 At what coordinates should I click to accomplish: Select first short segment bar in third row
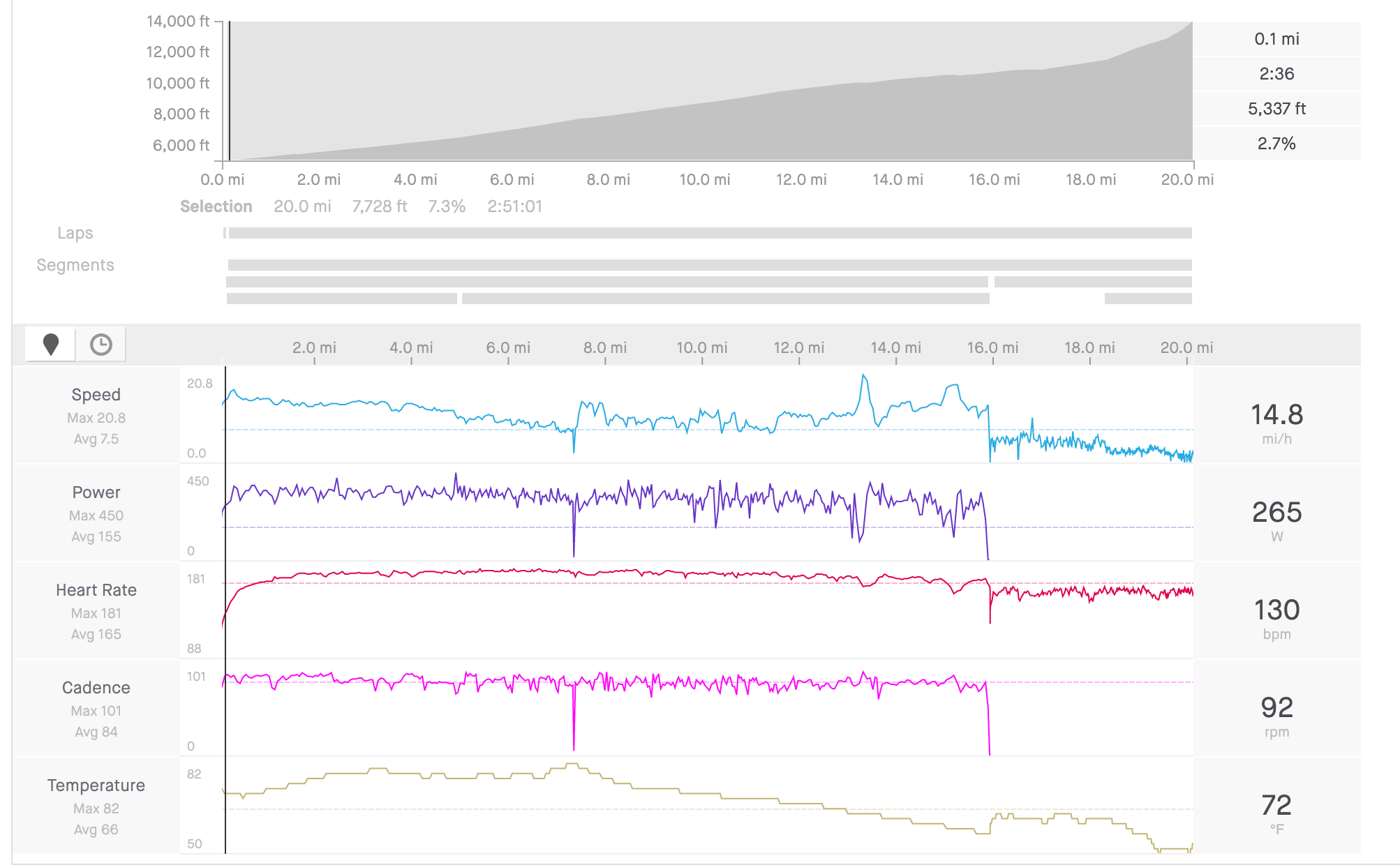pos(342,299)
